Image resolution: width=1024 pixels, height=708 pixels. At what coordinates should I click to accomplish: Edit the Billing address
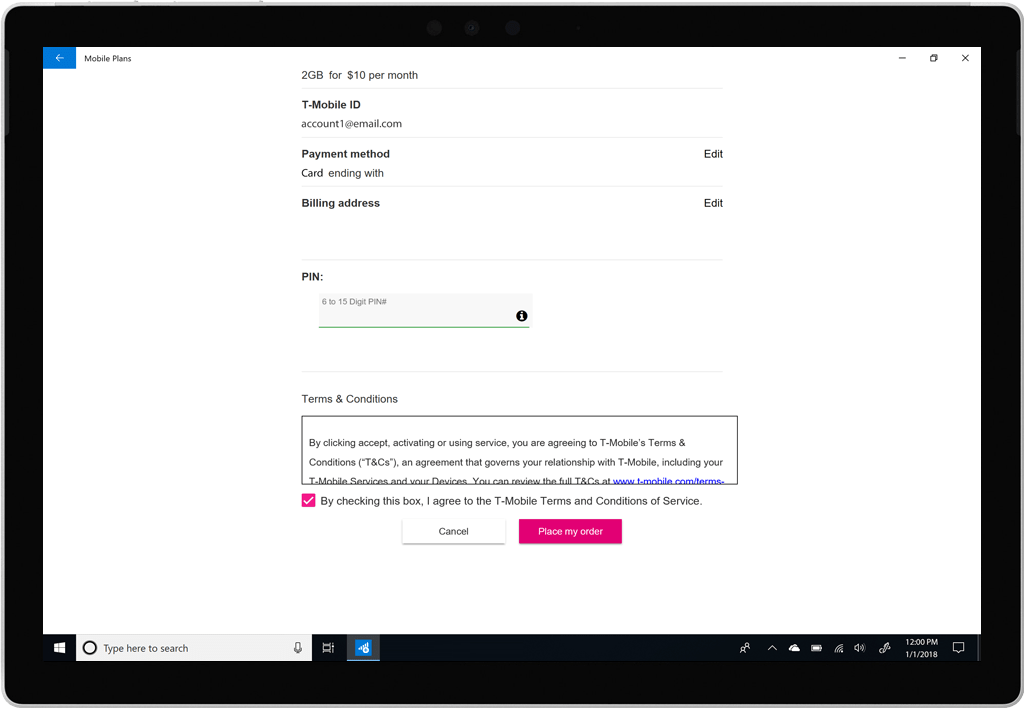713,203
